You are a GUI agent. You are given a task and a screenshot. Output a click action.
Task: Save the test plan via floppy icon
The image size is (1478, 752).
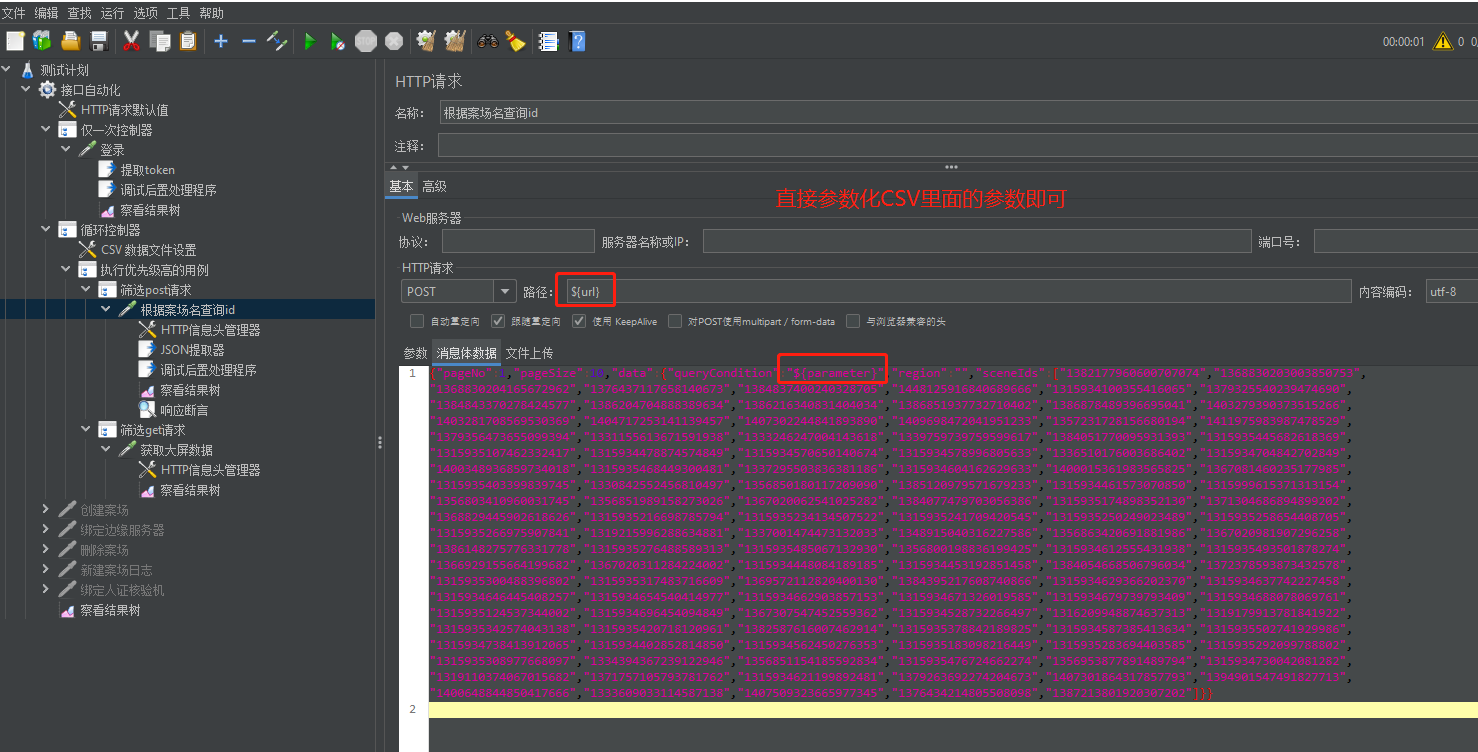point(99,41)
